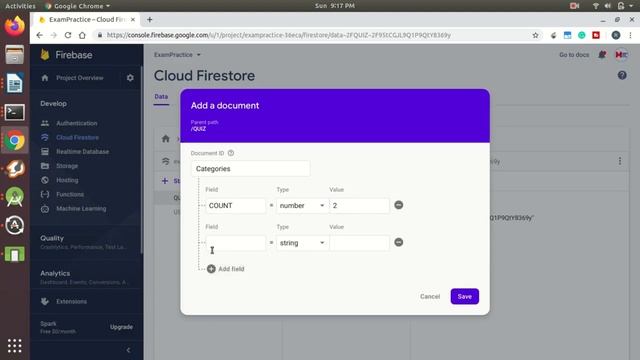
Task: Expand the Analytics section
Action: point(83,277)
